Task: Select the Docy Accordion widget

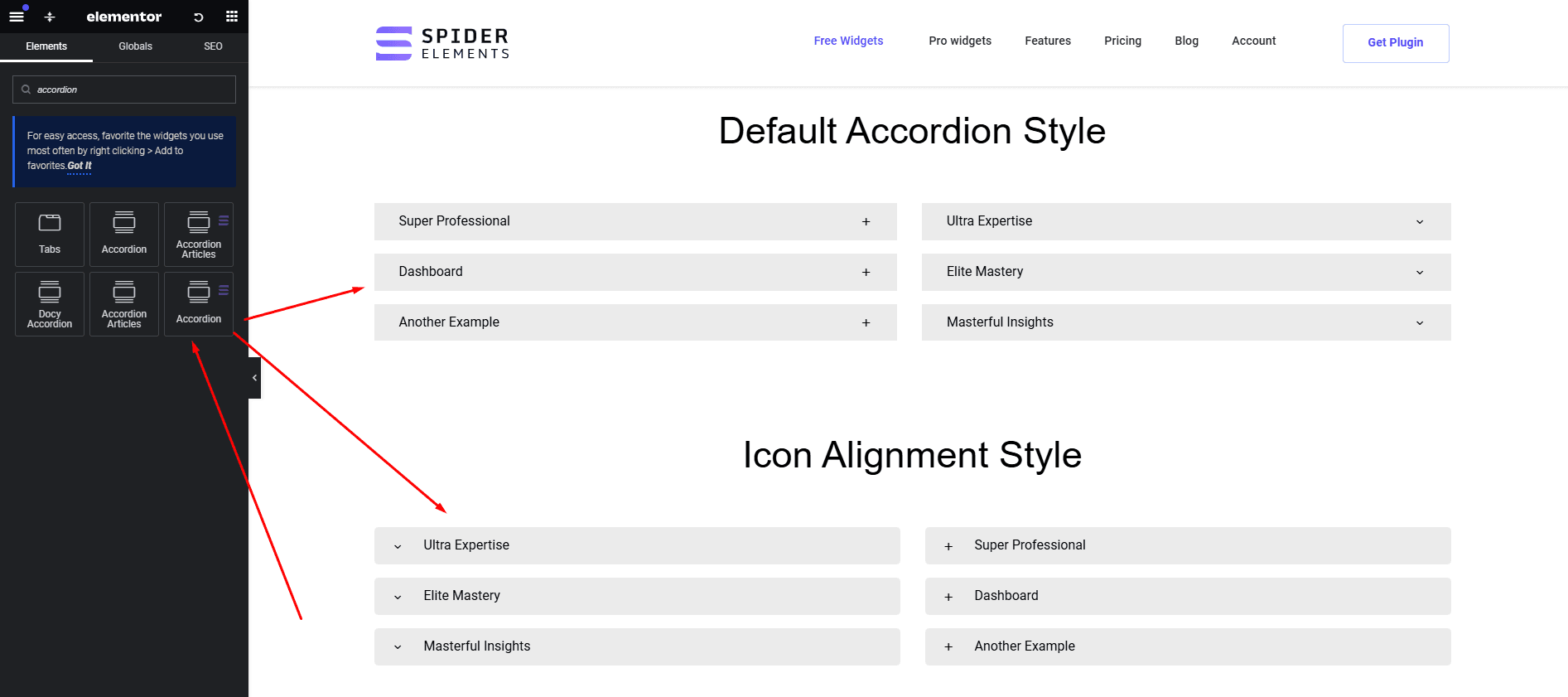Action: click(50, 303)
